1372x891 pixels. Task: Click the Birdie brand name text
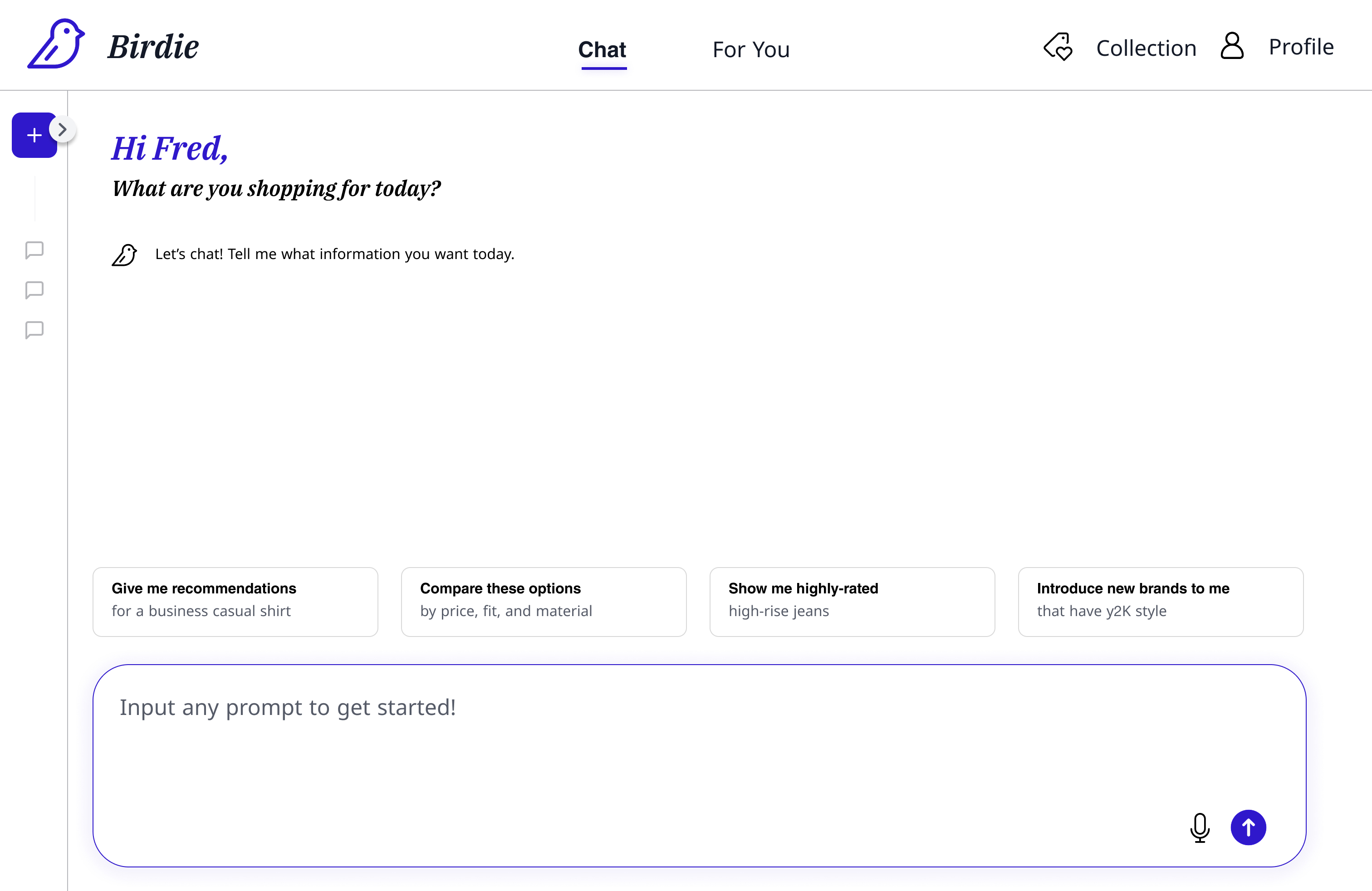click(x=153, y=47)
